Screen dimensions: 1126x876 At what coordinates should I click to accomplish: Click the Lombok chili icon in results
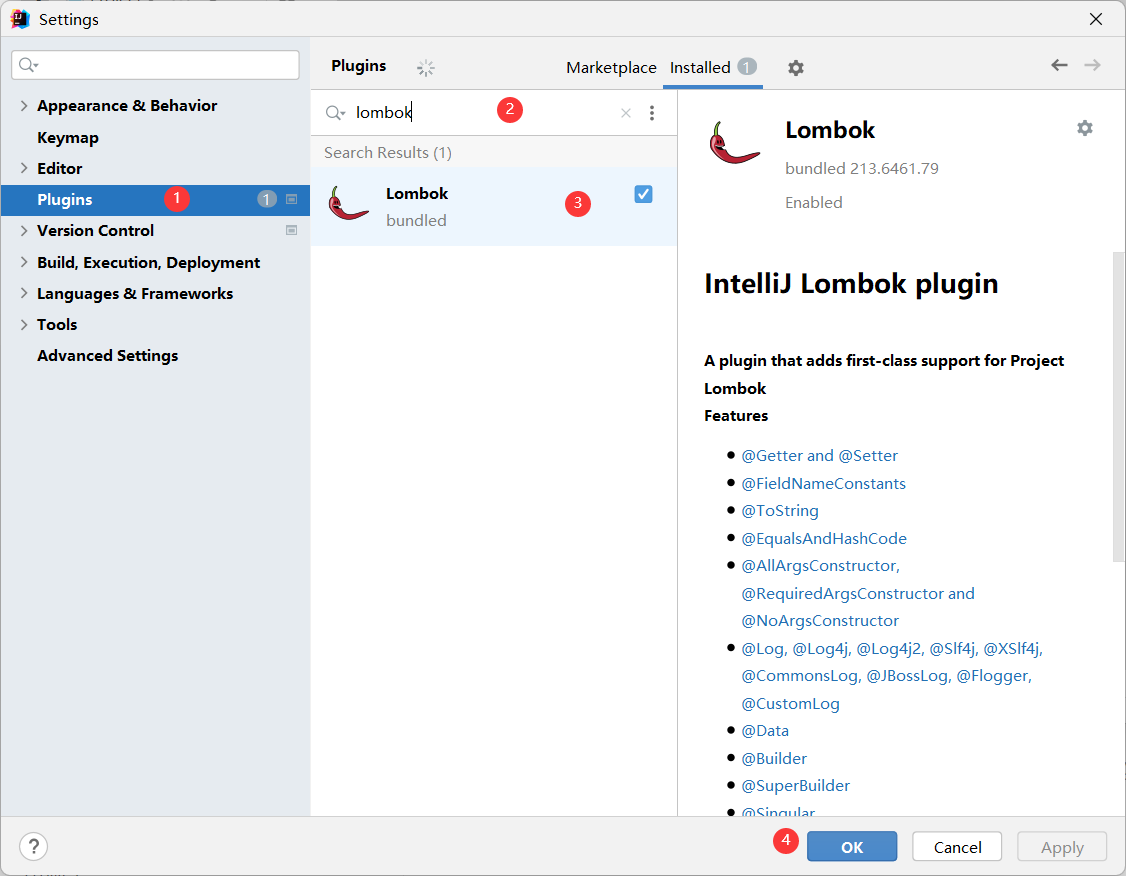(x=348, y=203)
